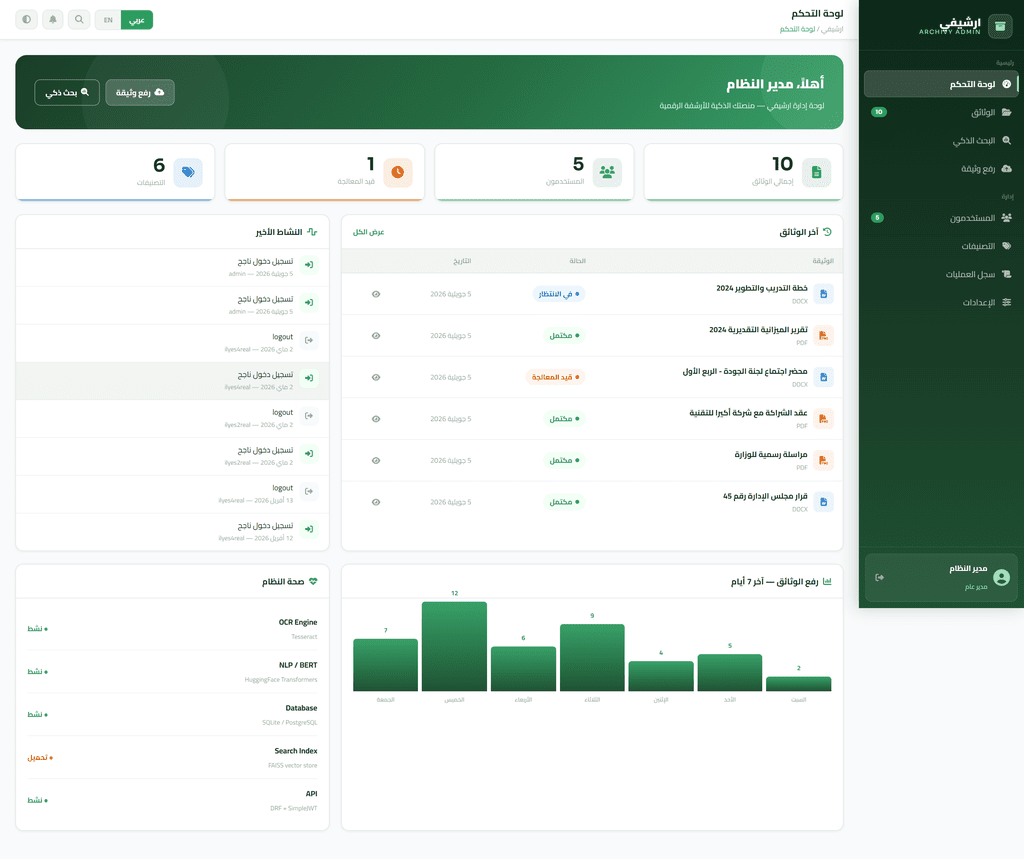Click قيد المعالجة status badge in table
Screen dimensions: 1024x859
click(x=555, y=377)
